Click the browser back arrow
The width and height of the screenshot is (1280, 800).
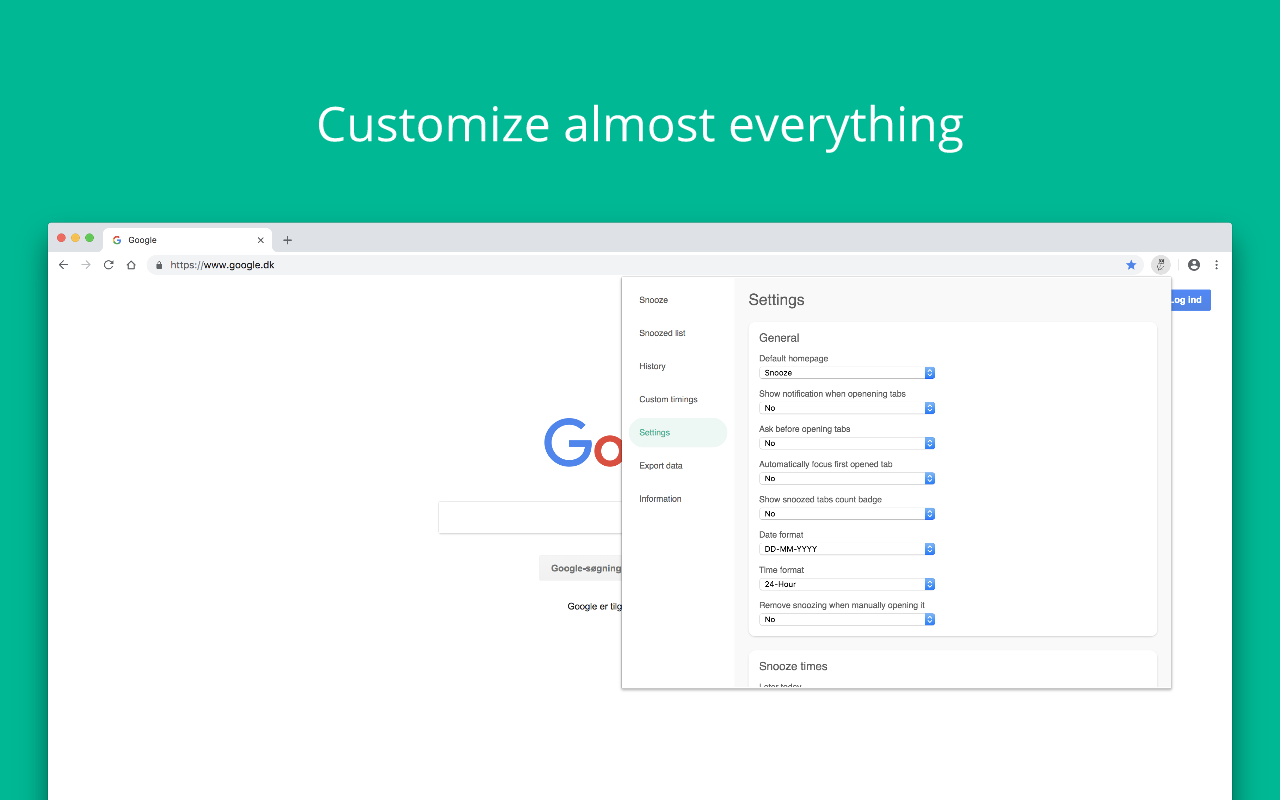(x=63, y=265)
